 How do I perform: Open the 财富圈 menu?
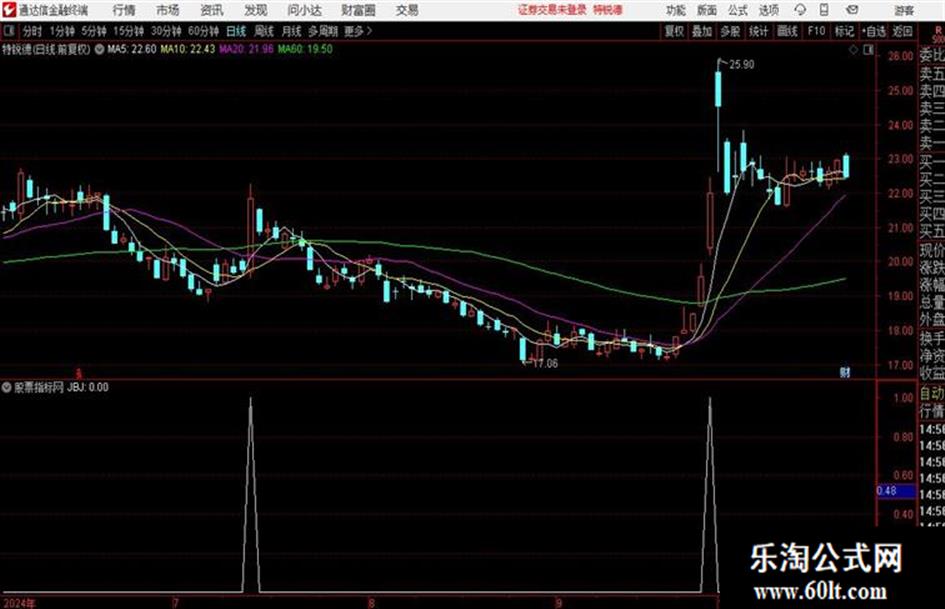(x=358, y=10)
